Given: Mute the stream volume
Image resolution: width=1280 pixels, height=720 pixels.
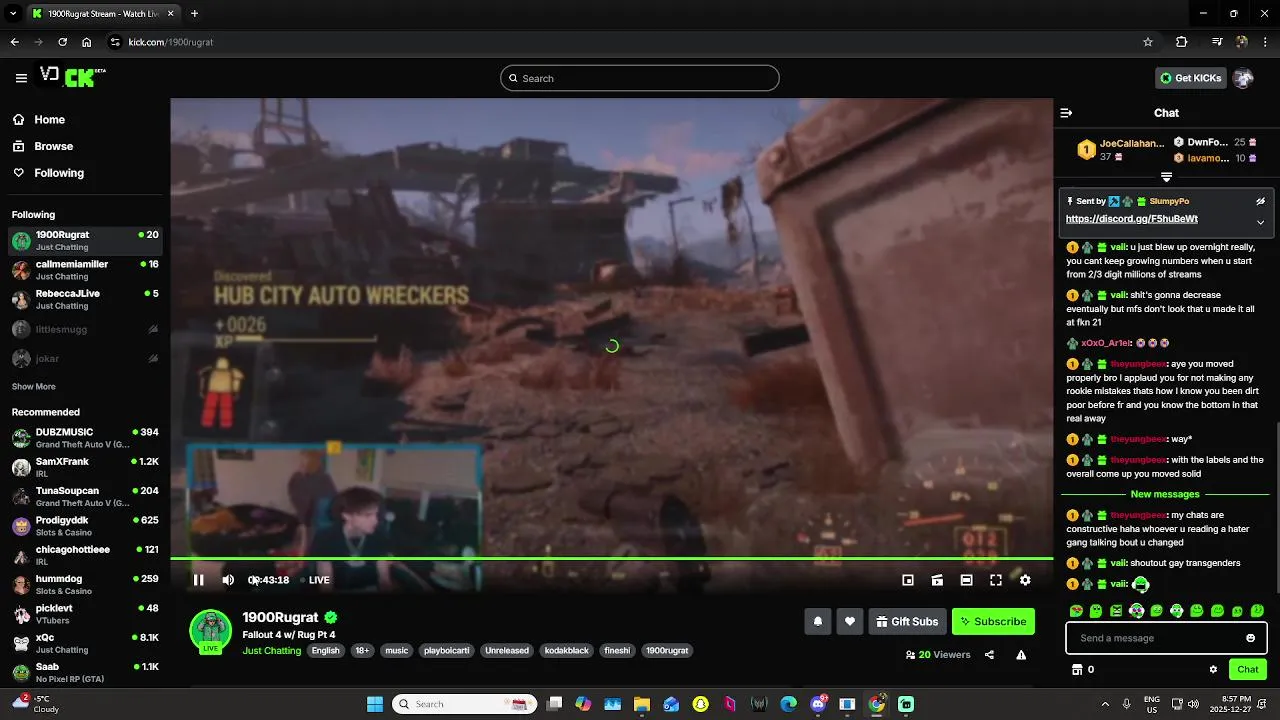Looking at the screenshot, I should 228,580.
